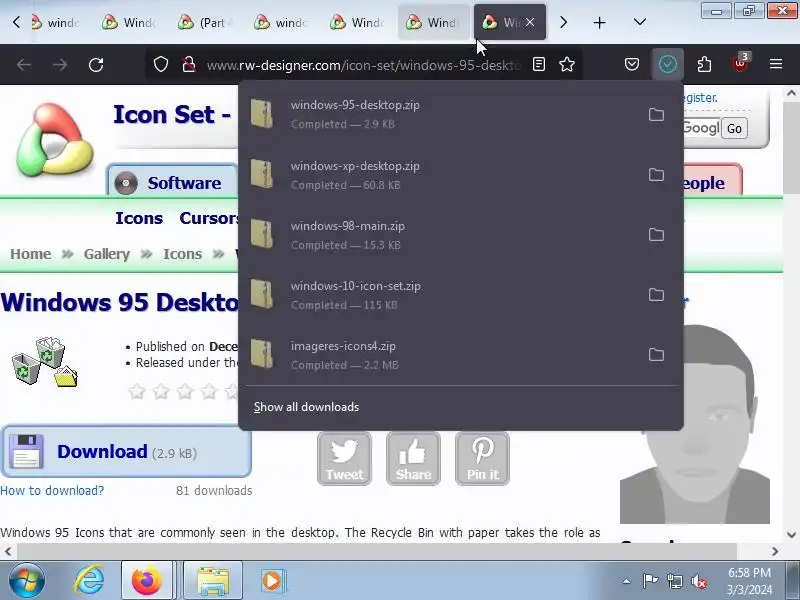Open the Software section tab
Viewport: 800px width, 600px height.
point(172,182)
